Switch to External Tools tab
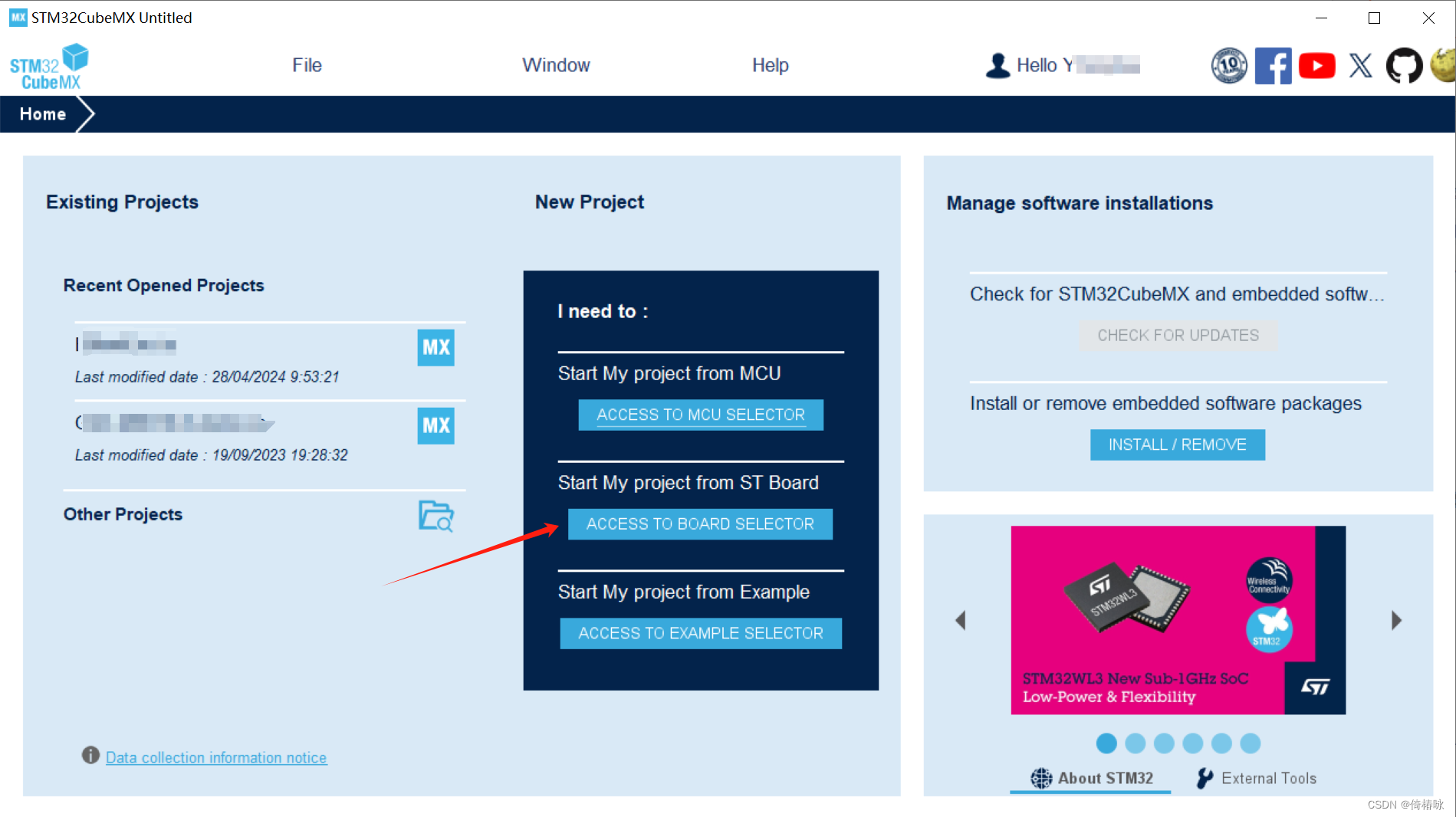1456x817 pixels. (1257, 778)
